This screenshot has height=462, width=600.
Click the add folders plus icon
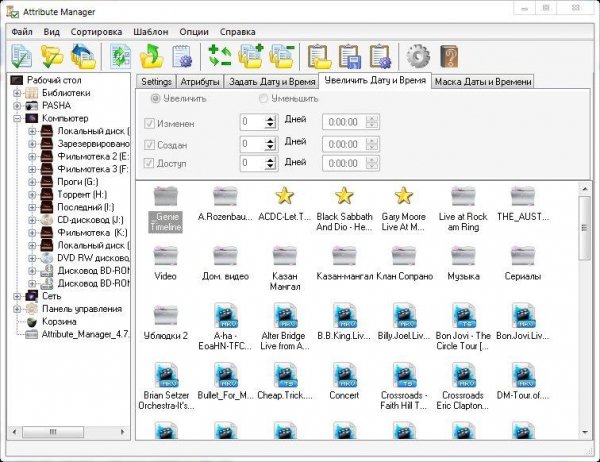pyautogui.click(x=251, y=57)
